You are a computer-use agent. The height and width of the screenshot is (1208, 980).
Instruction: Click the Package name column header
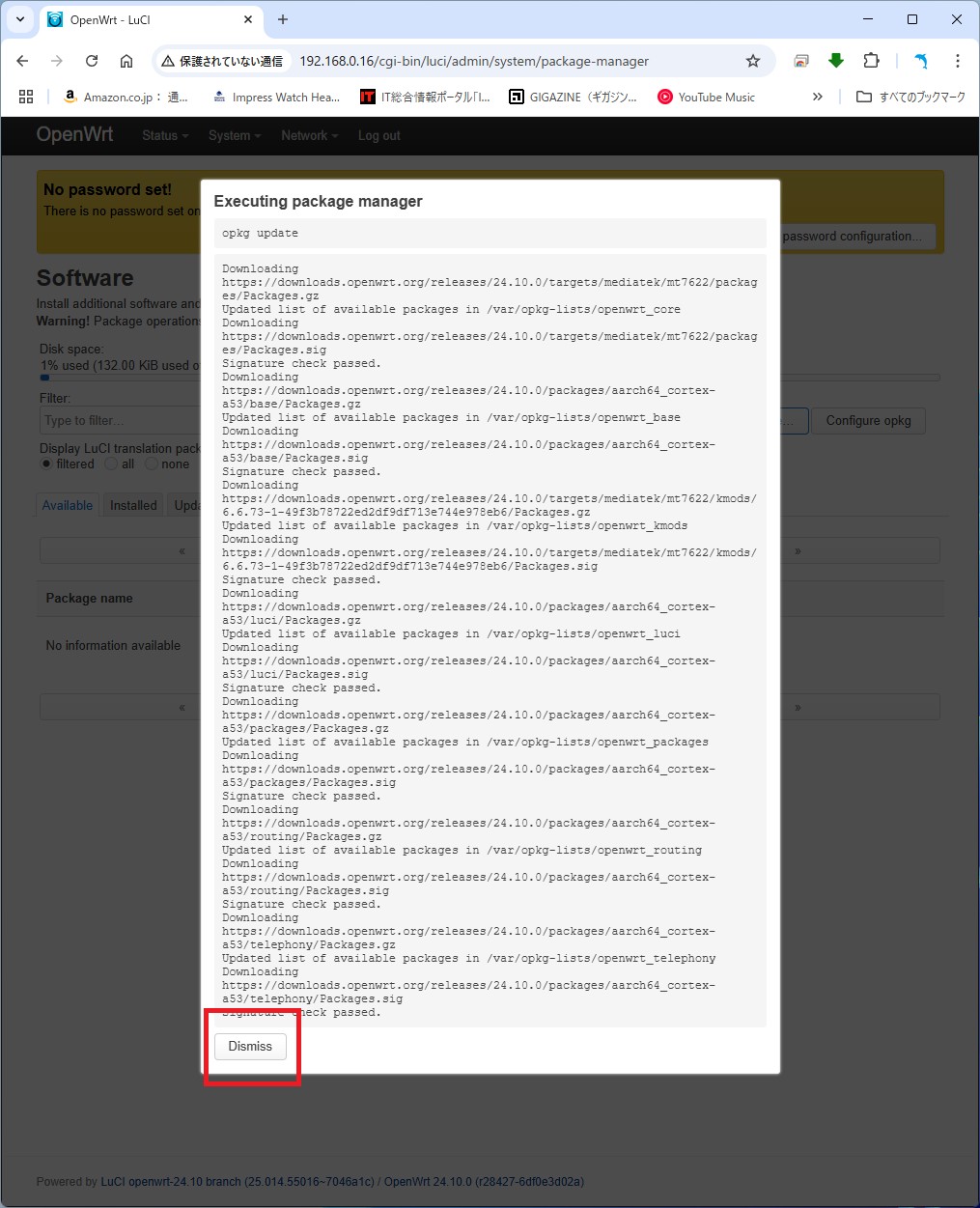point(90,599)
